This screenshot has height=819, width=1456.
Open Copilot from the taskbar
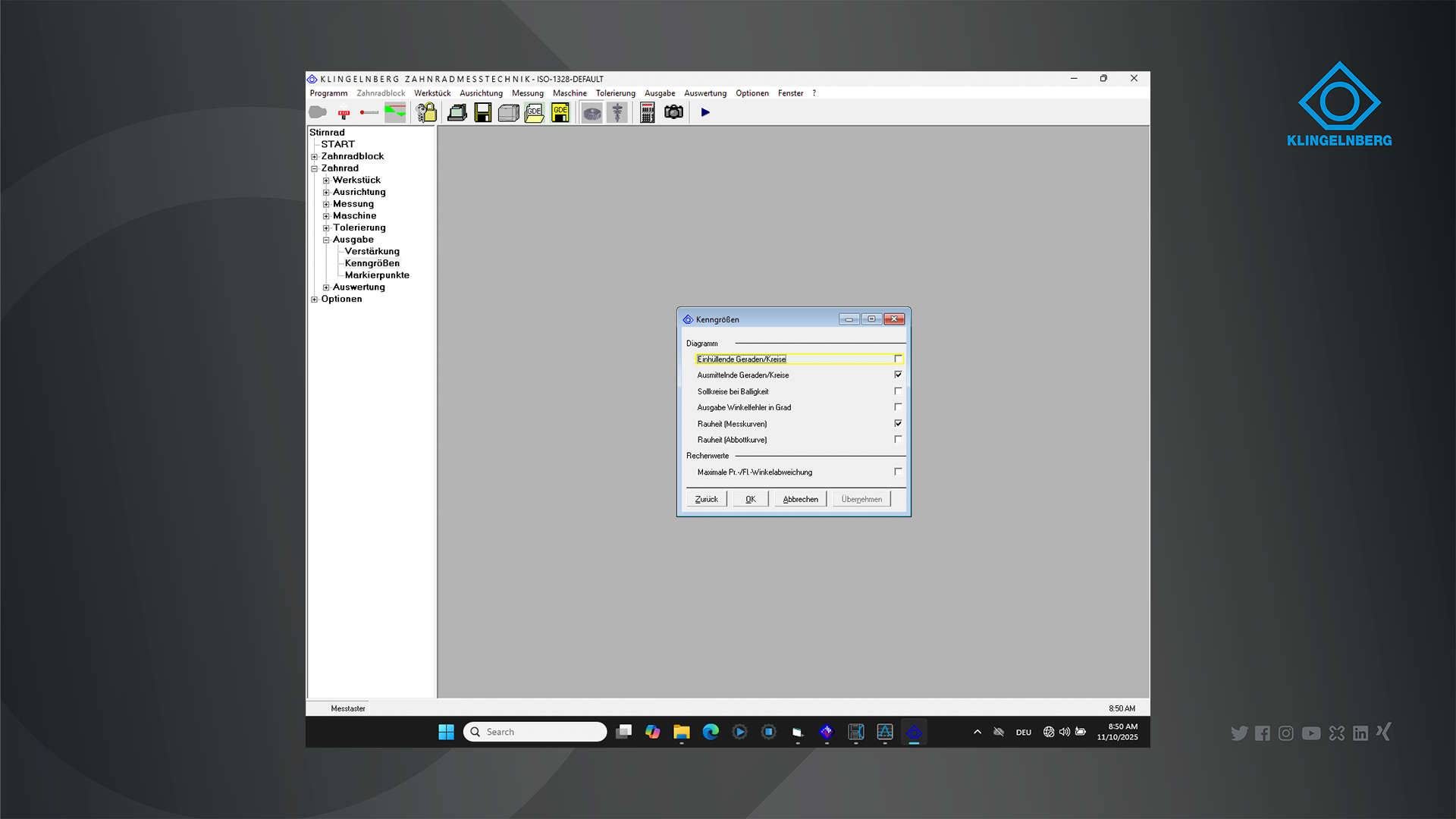[x=653, y=732]
